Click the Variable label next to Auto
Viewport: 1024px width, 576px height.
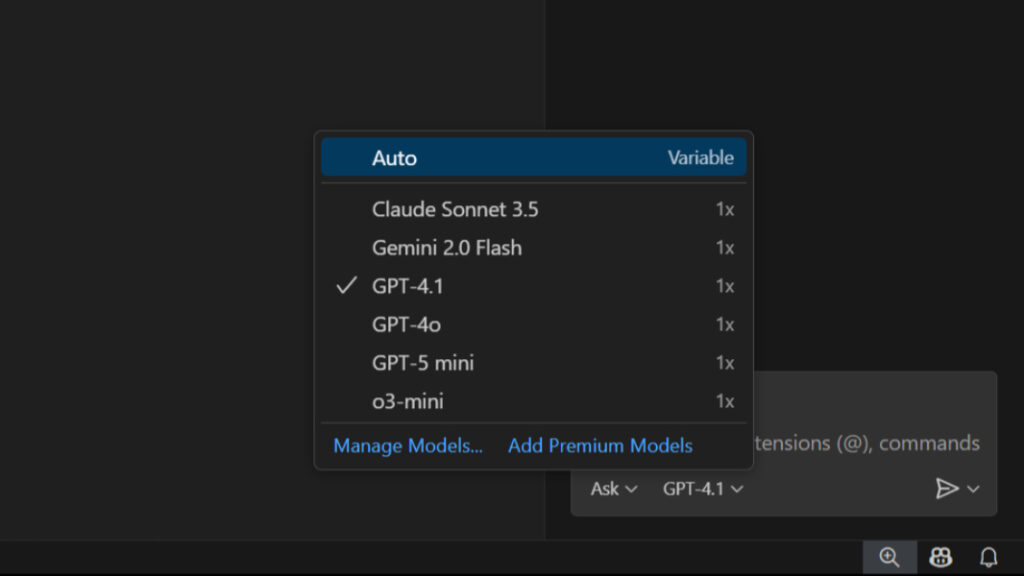pyautogui.click(x=700, y=157)
